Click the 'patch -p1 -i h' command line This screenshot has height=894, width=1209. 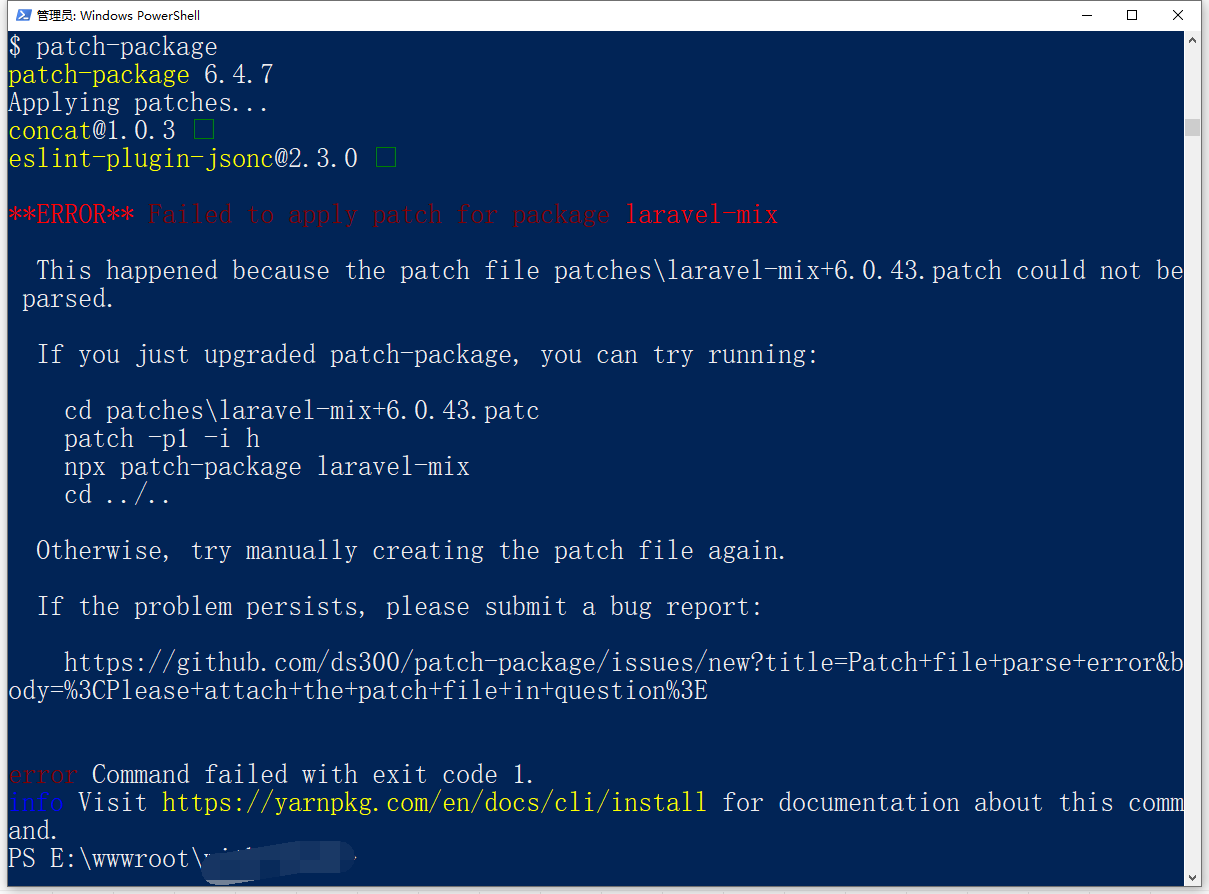tap(162, 439)
